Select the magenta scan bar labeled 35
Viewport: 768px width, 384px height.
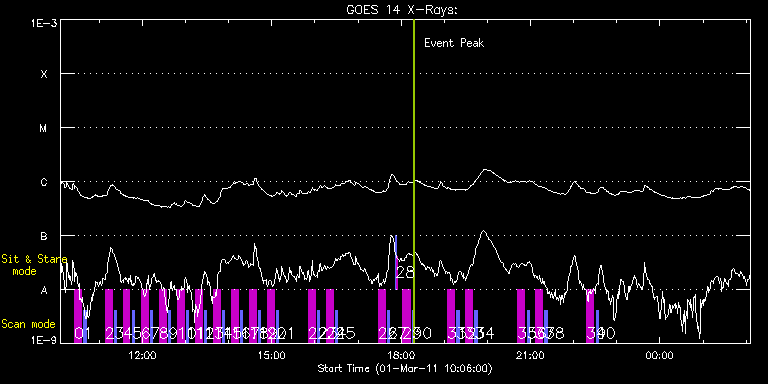[521, 316]
